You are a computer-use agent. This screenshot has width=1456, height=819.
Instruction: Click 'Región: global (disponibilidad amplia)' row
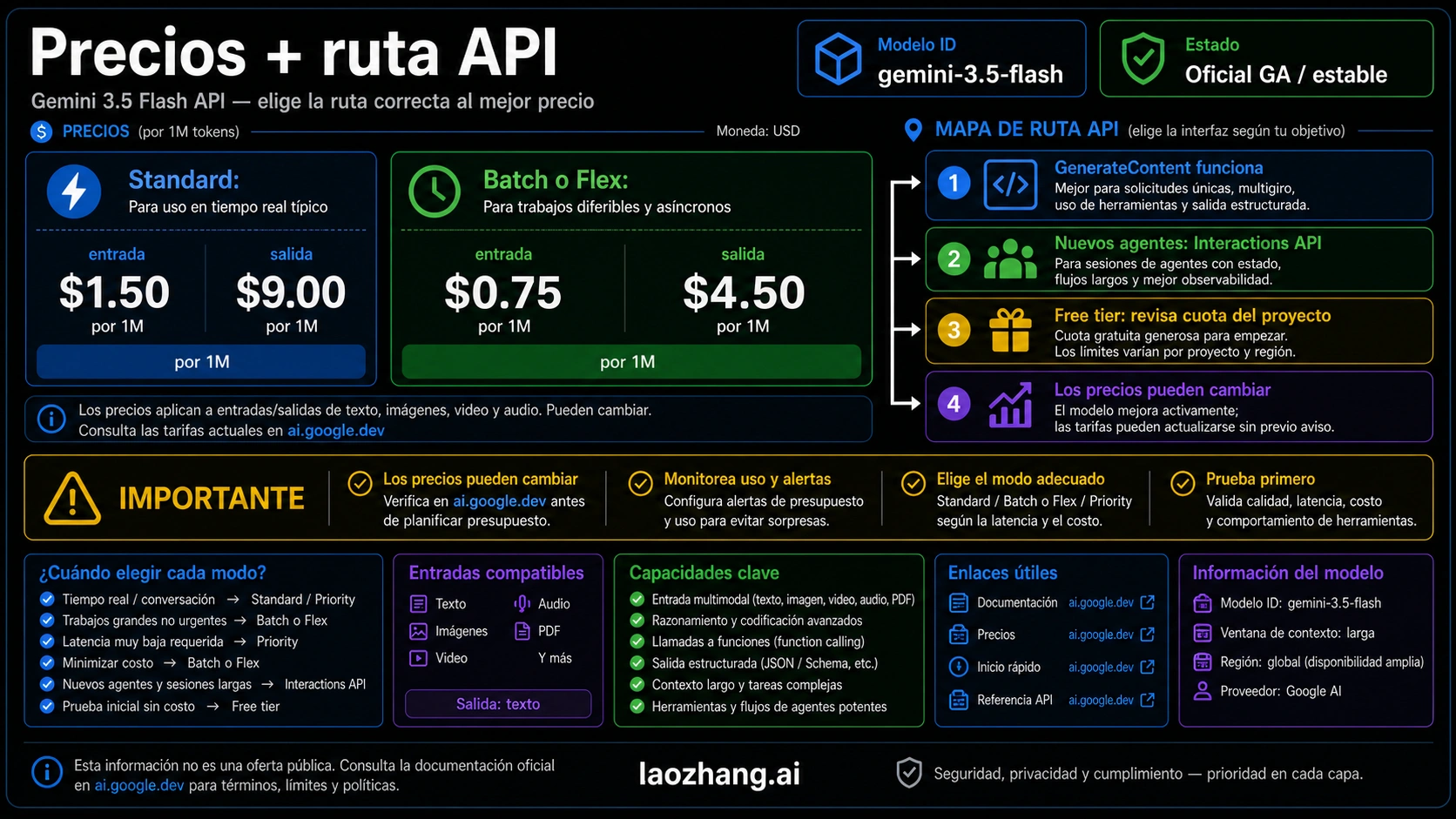click(1309, 662)
